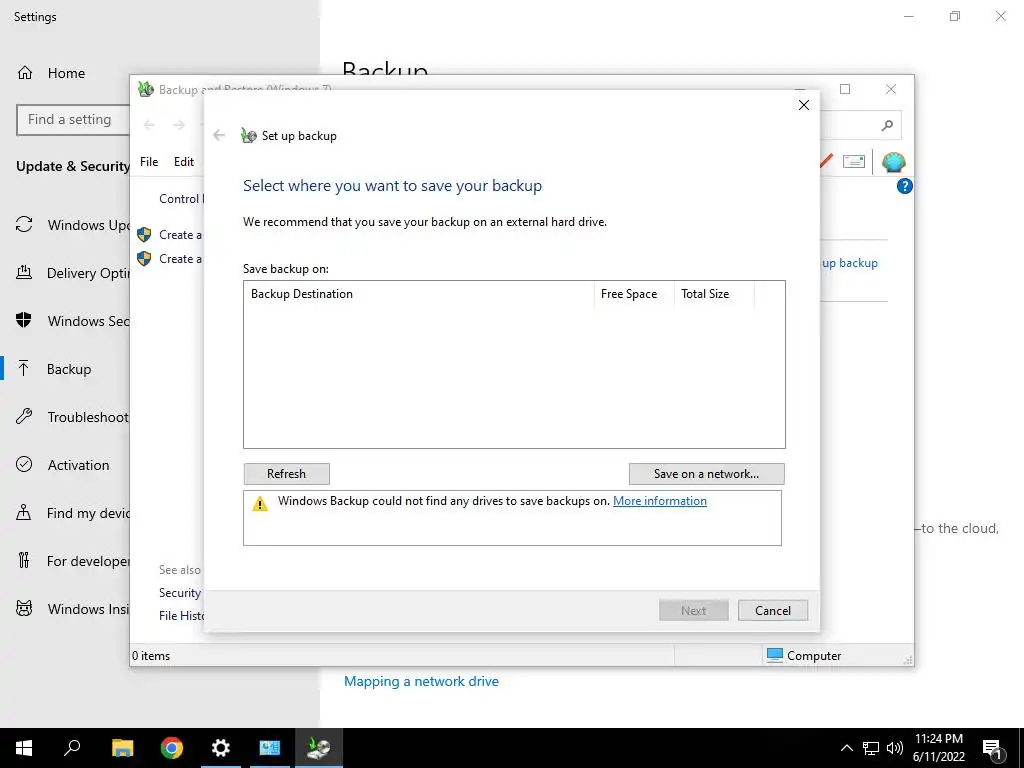Cancel the Set up backup dialog
The height and width of the screenshot is (768, 1024).
click(773, 611)
